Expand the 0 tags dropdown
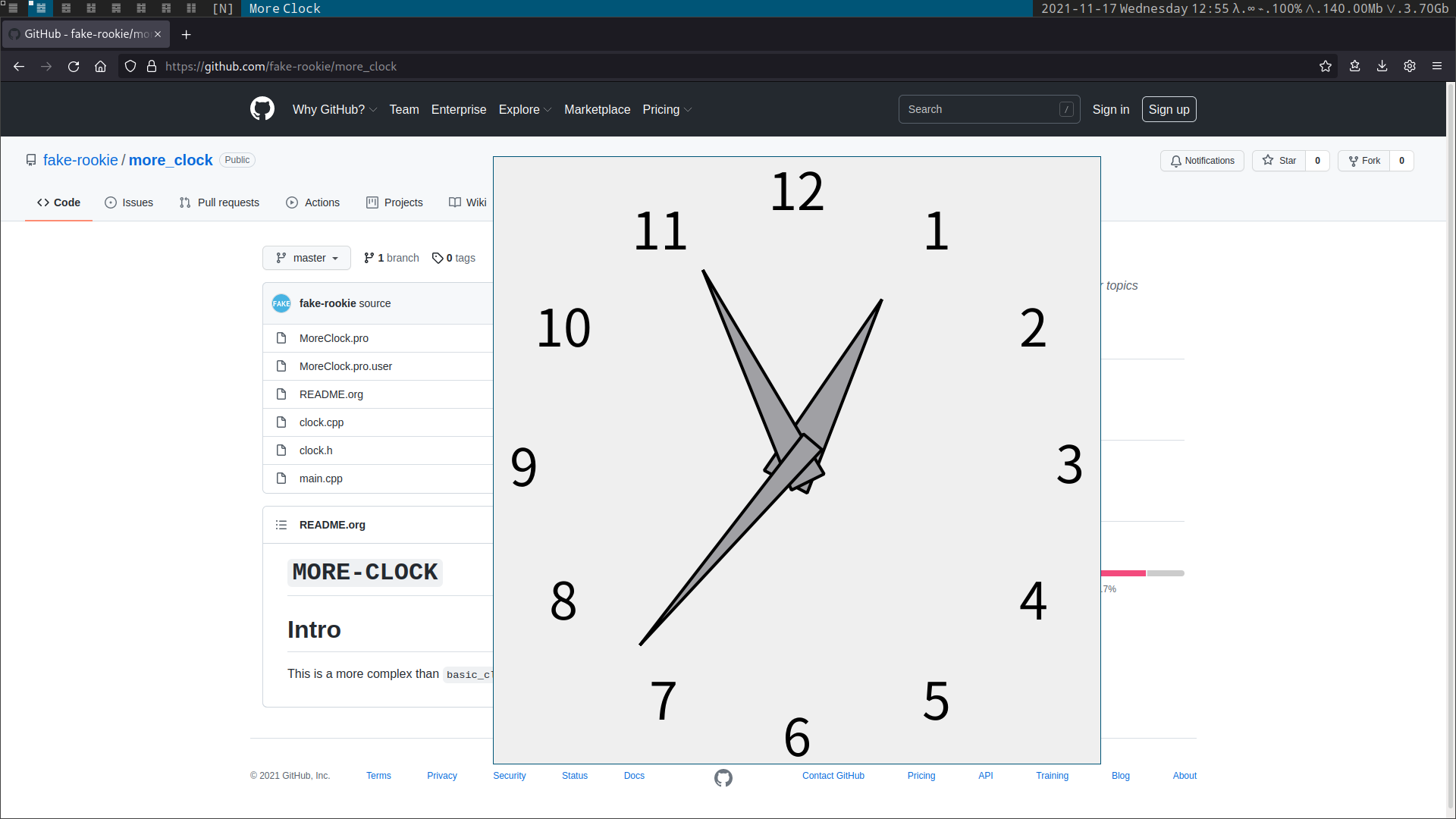The image size is (1456, 819). tap(453, 258)
